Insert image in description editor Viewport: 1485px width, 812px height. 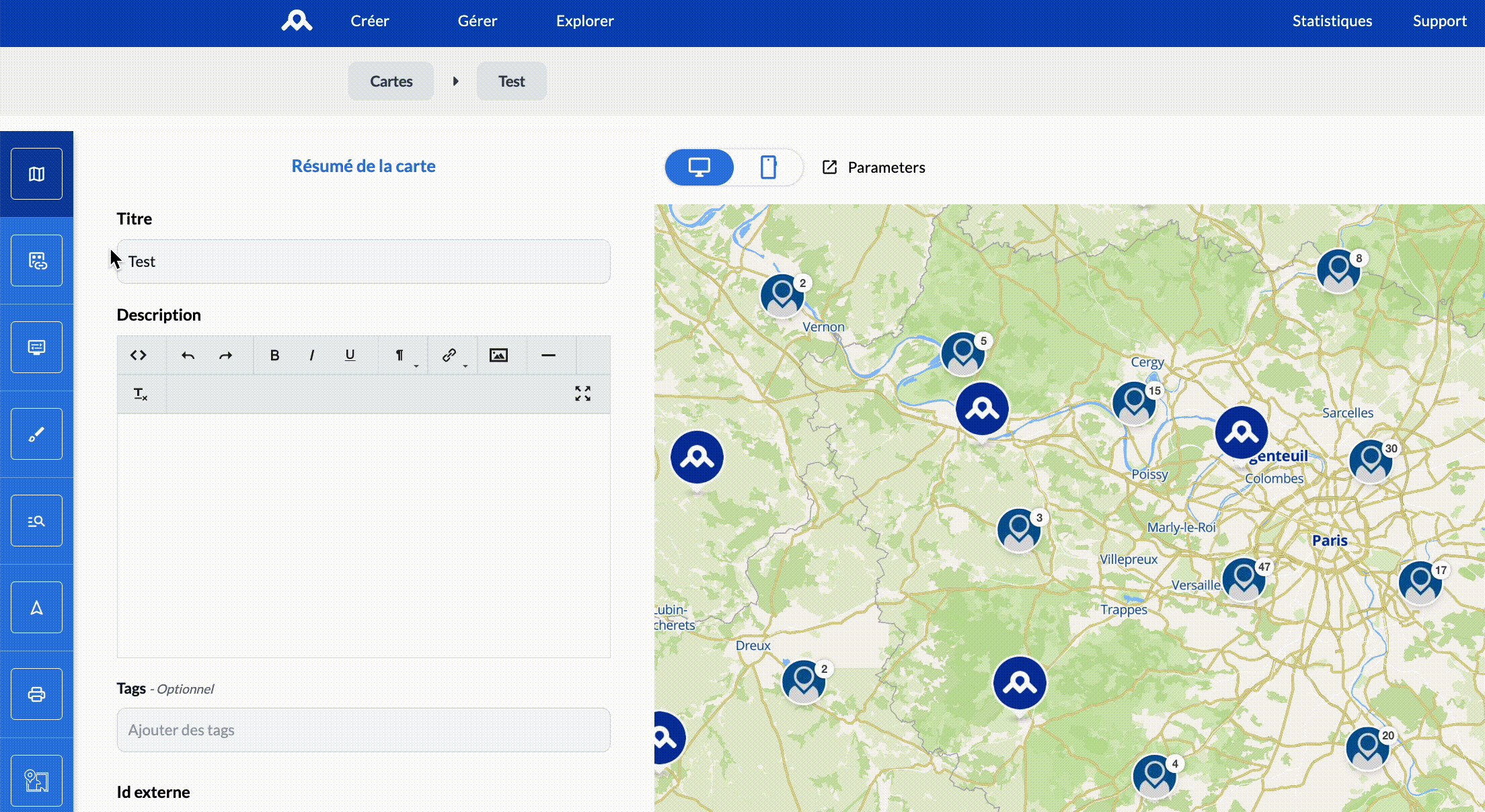pyautogui.click(x=498, y=355)
